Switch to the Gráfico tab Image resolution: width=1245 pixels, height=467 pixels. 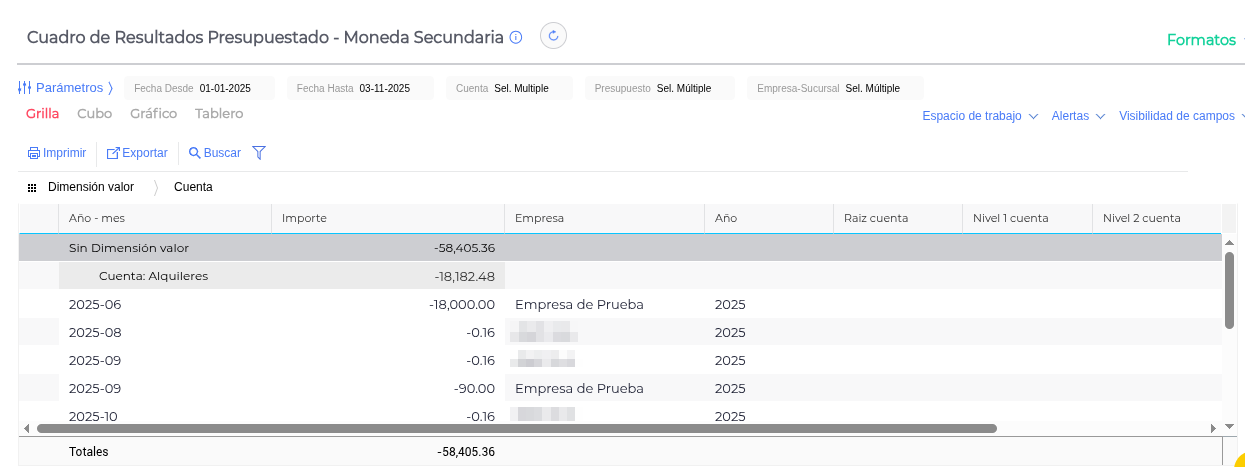[153, 114]
